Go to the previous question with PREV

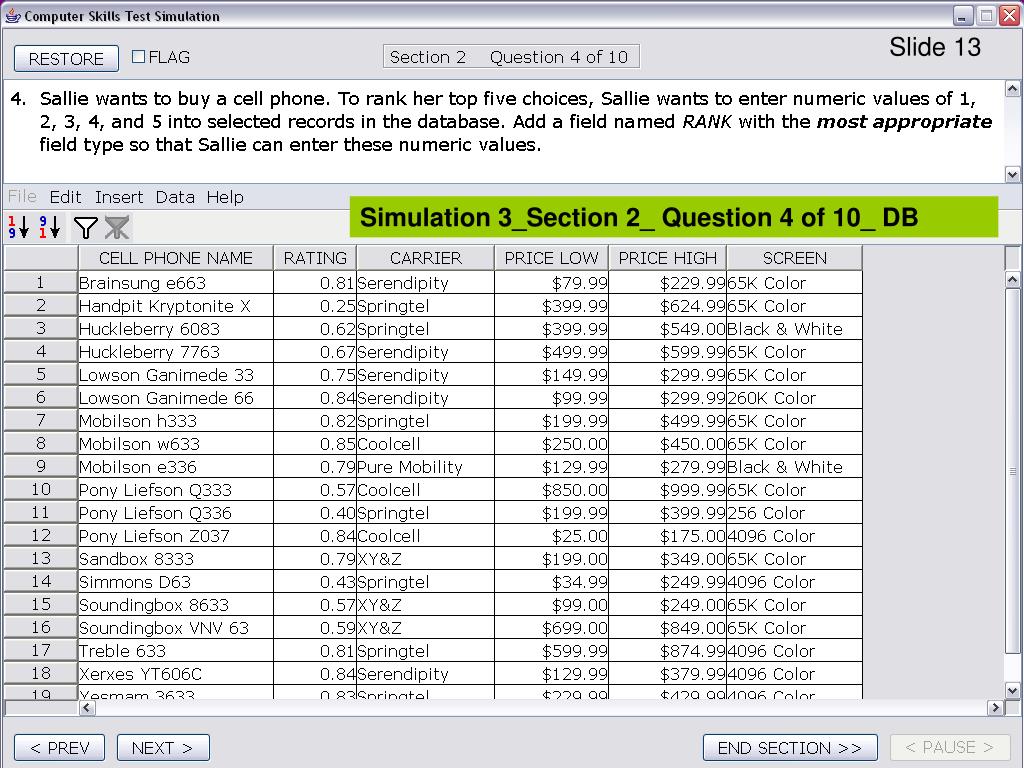click(x=59, y=748)
